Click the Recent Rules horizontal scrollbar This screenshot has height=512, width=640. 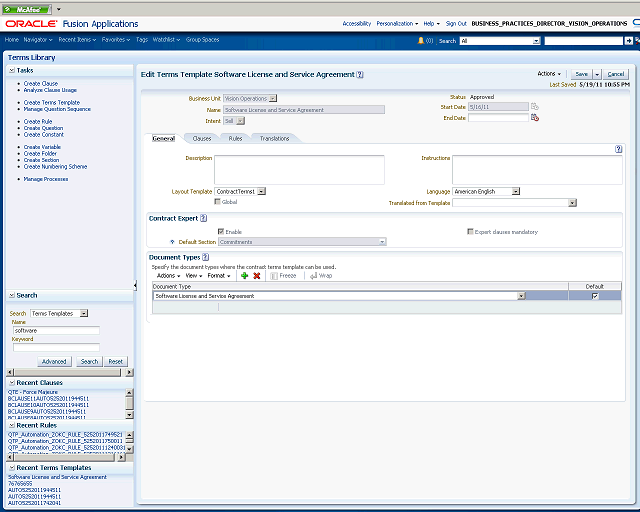tap(66, 458)
